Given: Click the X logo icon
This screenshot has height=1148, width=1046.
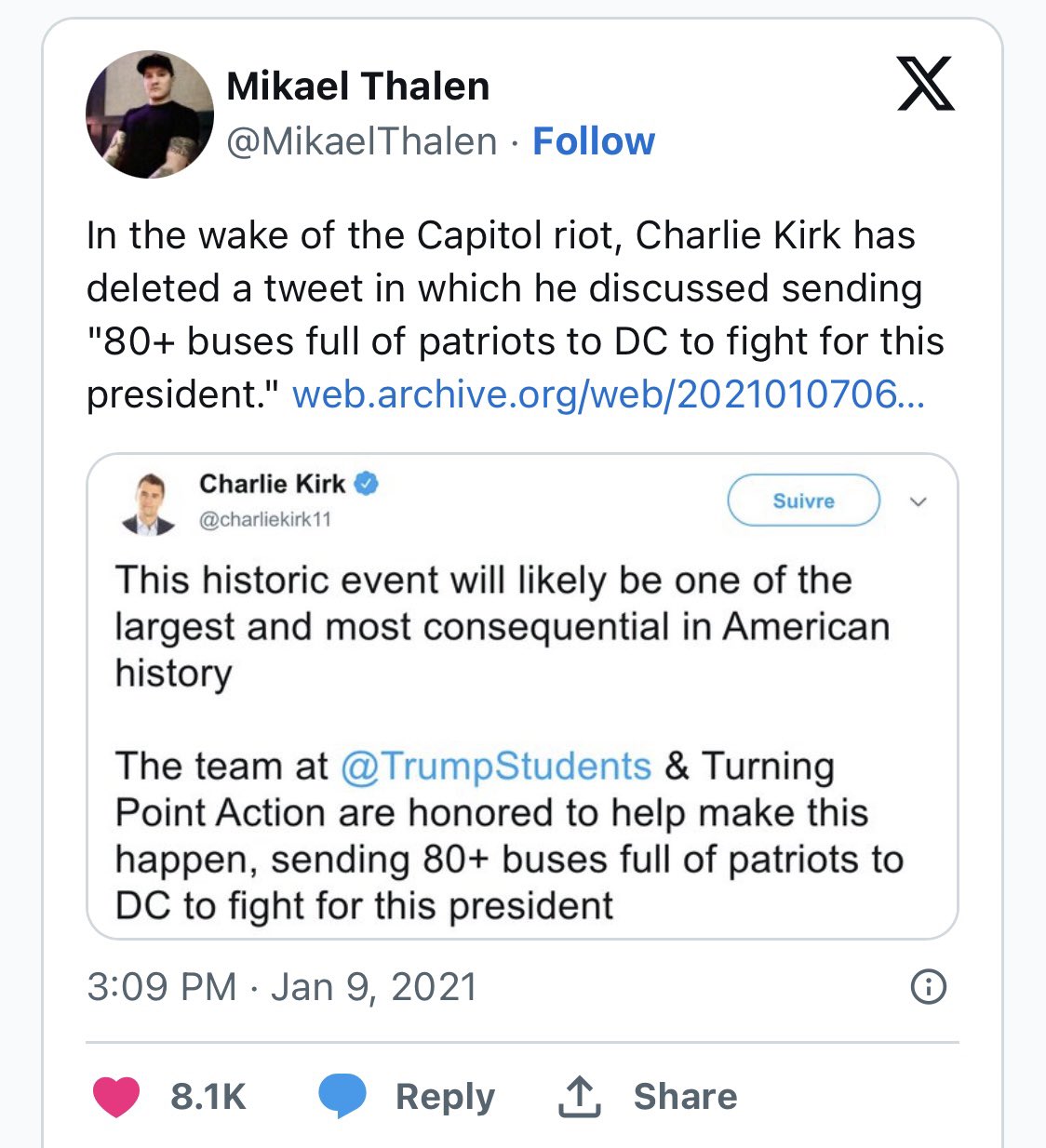Looking at the screenshot, I should (925, 84).
